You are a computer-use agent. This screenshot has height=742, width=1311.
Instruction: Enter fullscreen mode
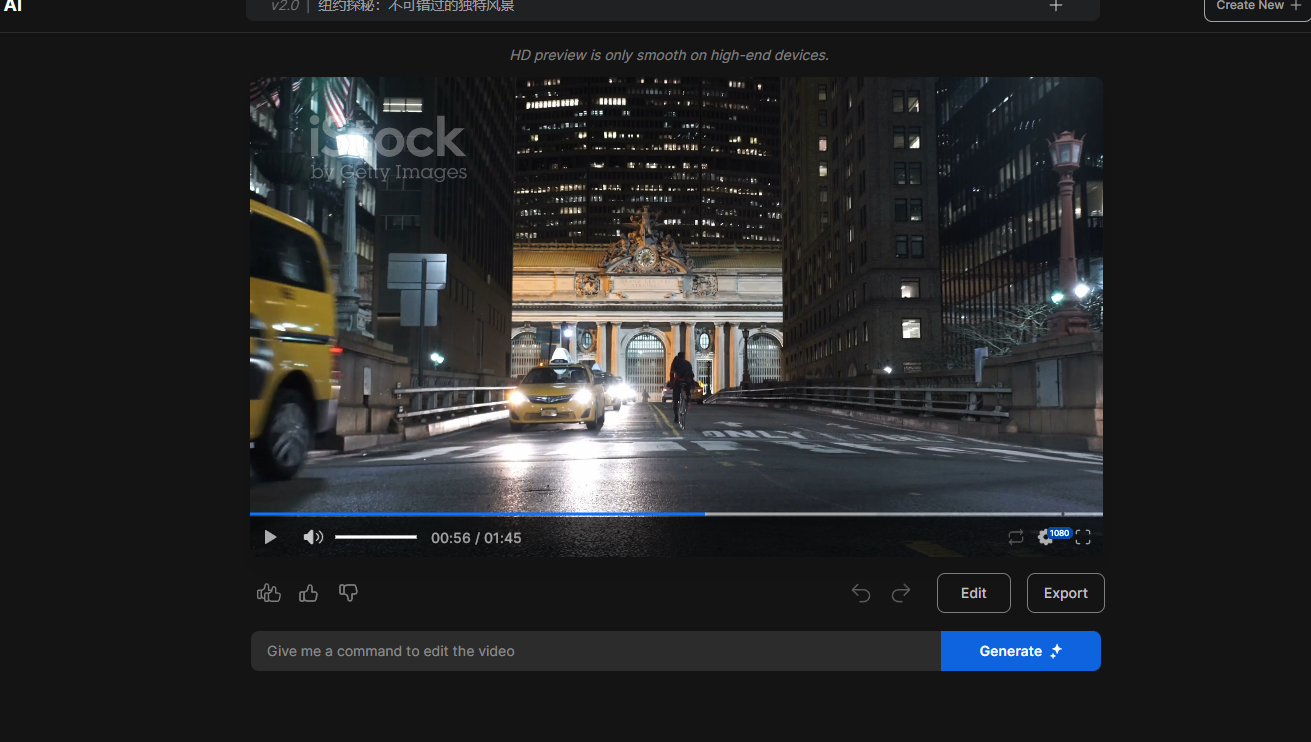1083,537
